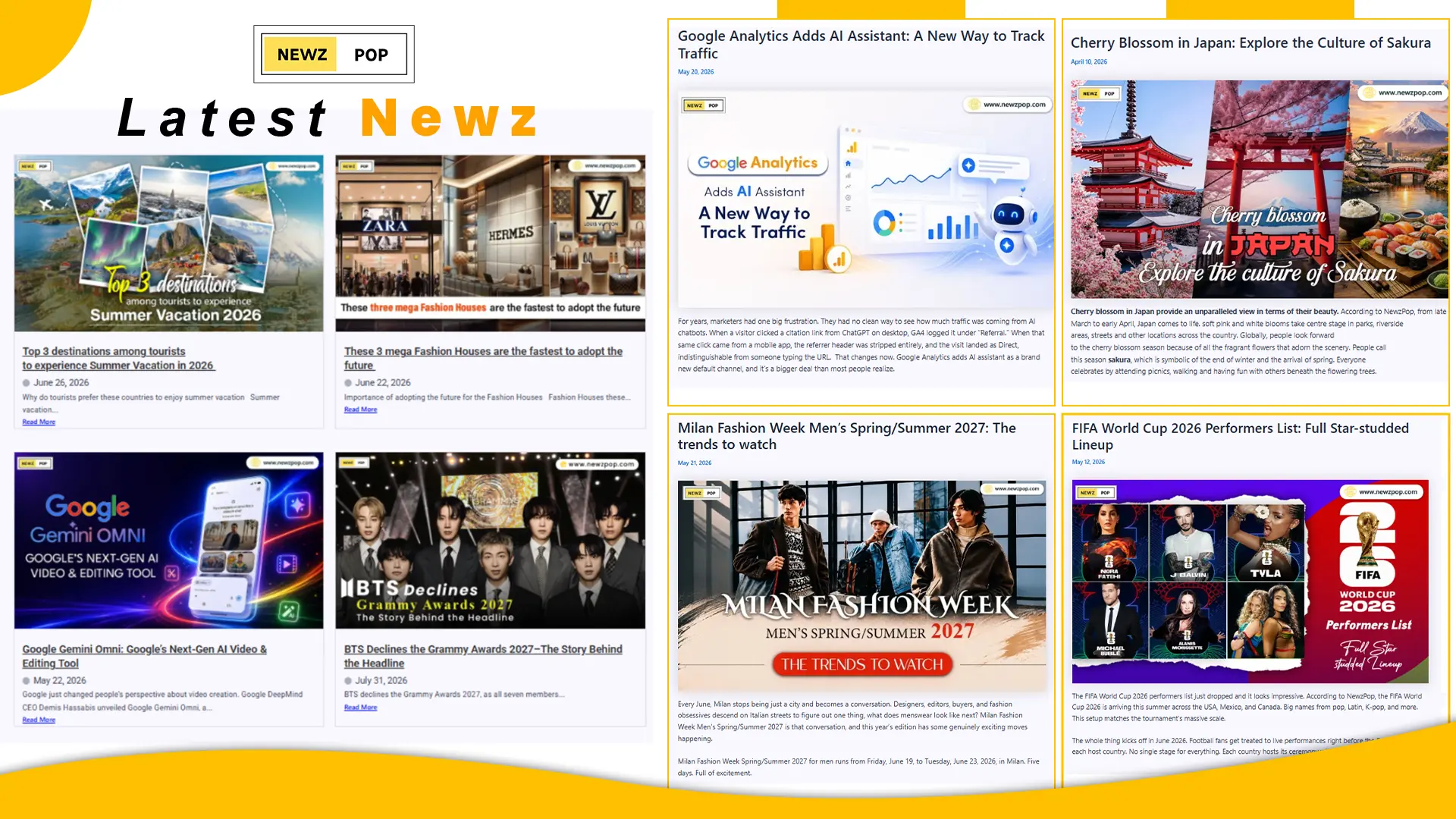Click the 'Google just changed people's perspective' excerpt
Viewport: 1456px width, 819px height.
point(162,701)
